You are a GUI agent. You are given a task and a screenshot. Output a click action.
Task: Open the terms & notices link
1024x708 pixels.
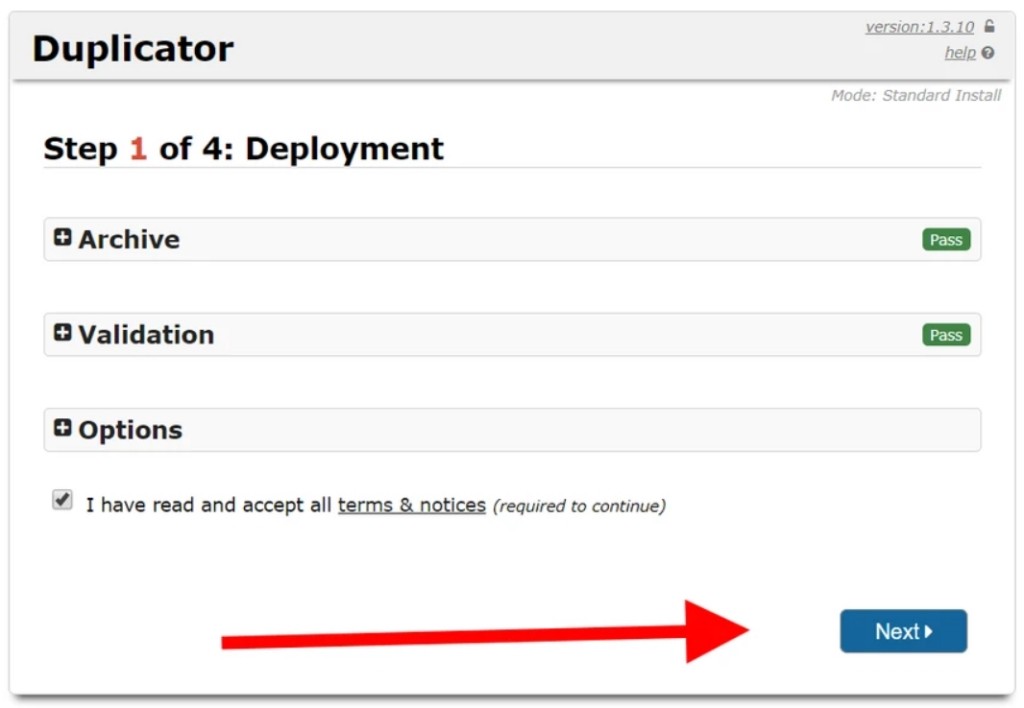click(411, 505)
